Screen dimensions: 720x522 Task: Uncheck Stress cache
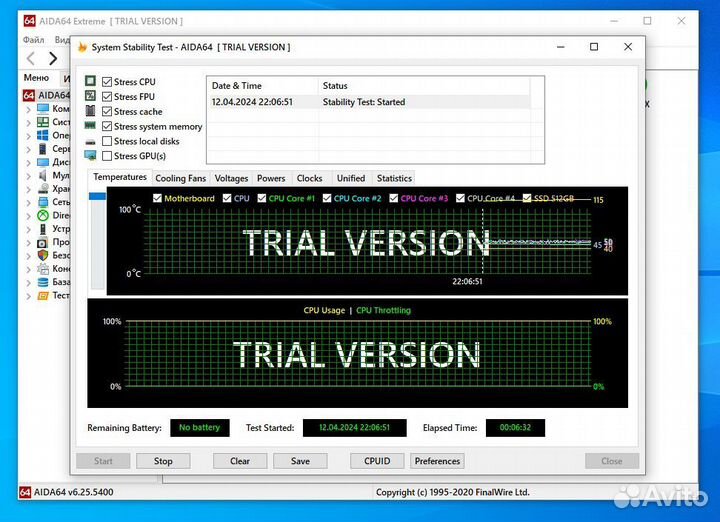(107, 112)
